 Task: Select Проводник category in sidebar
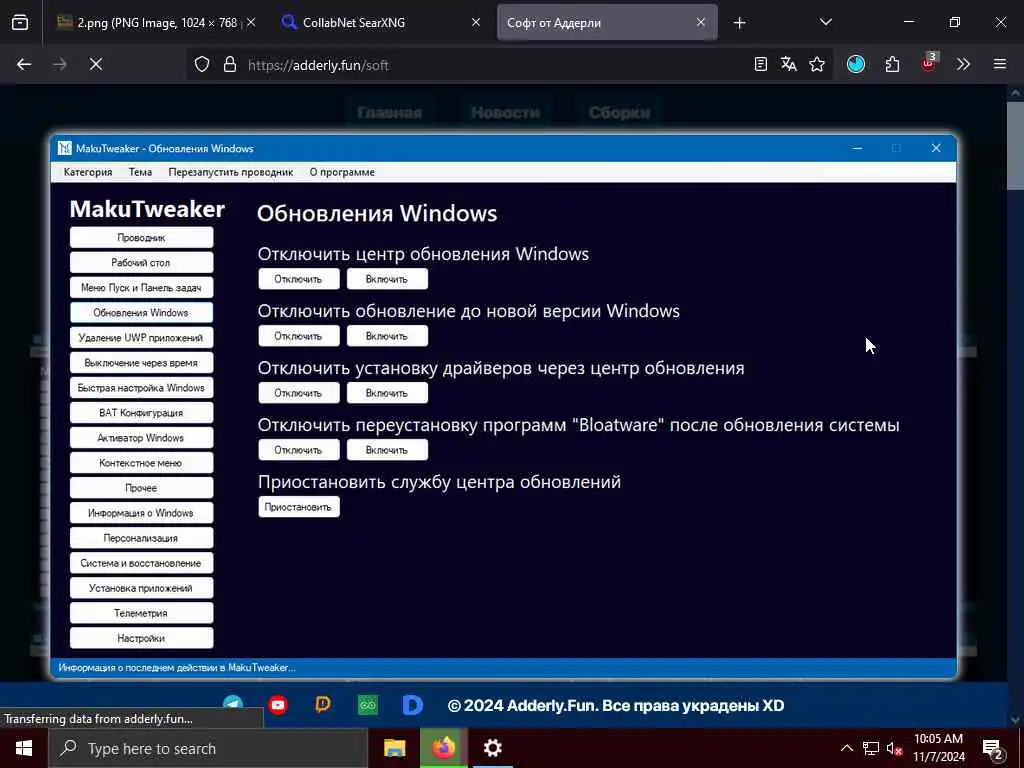(142, 238)
